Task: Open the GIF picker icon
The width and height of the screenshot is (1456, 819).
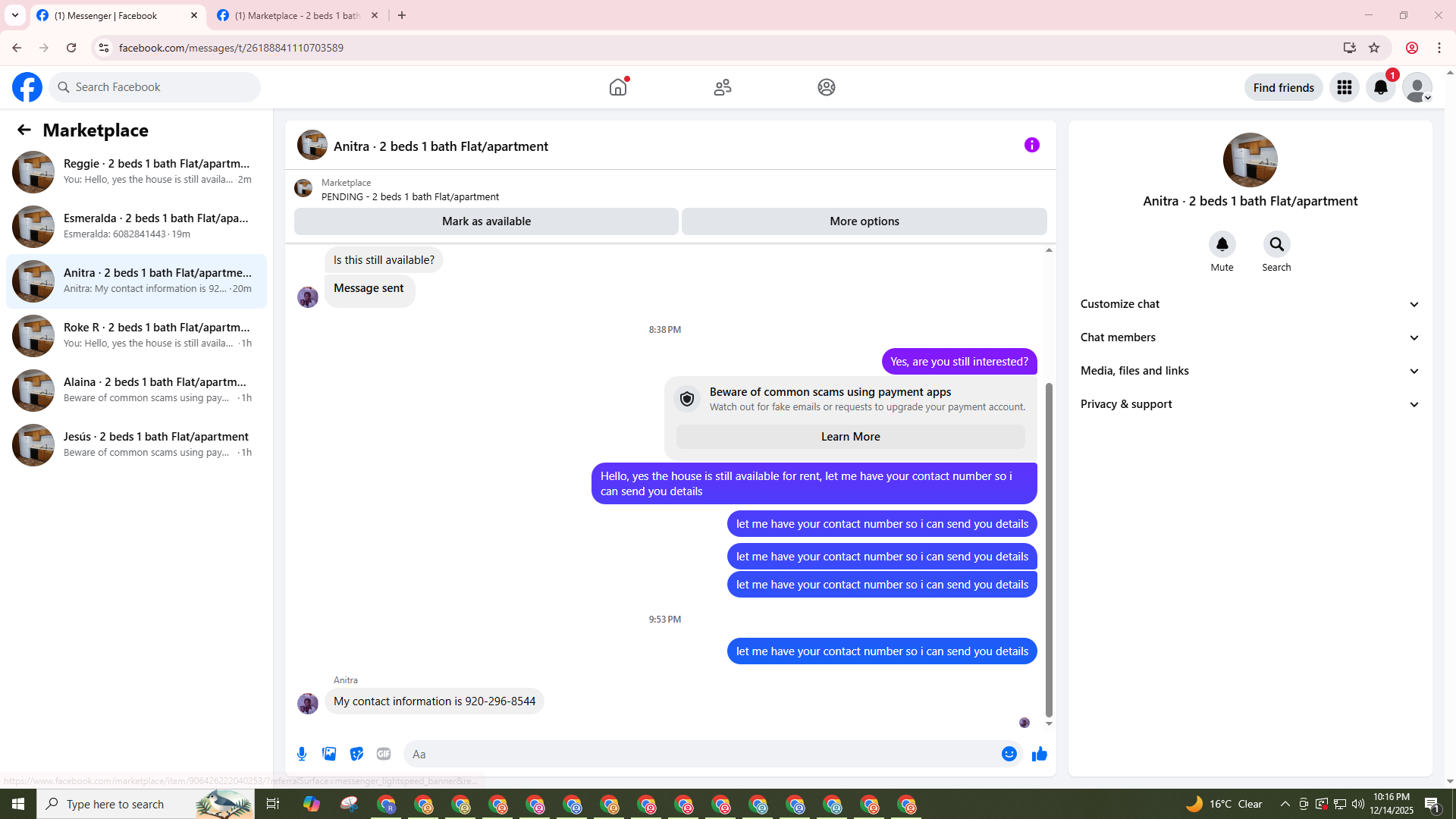Action: click(384, 754)
